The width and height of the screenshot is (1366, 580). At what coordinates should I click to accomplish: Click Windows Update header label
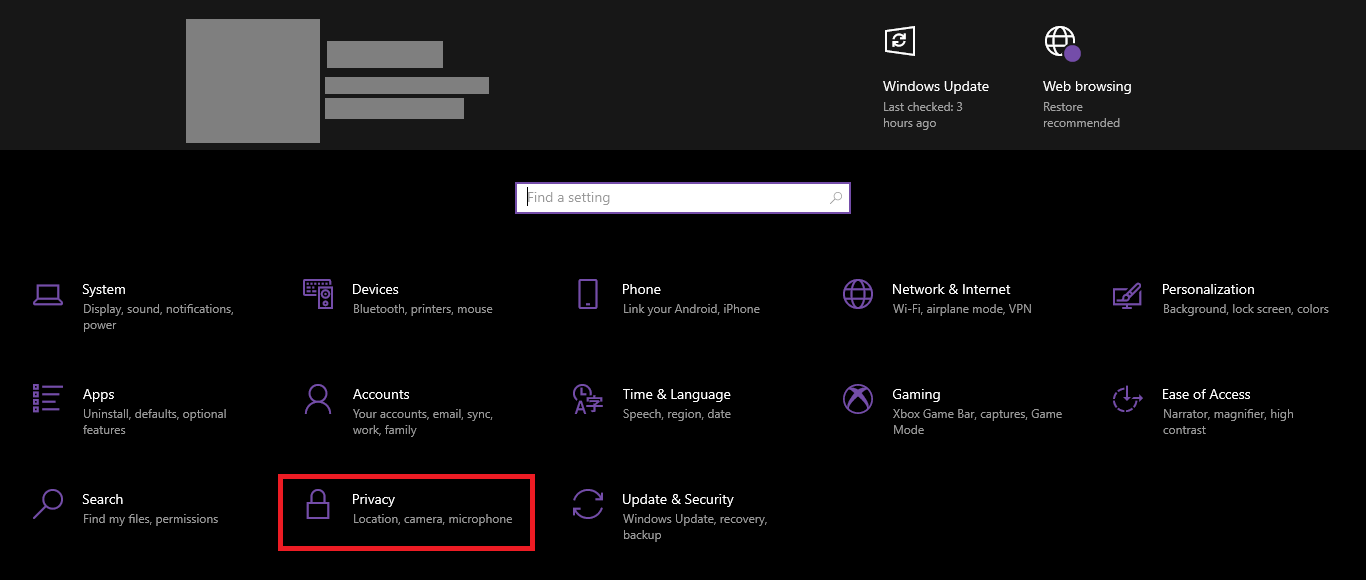click(936, 86)
